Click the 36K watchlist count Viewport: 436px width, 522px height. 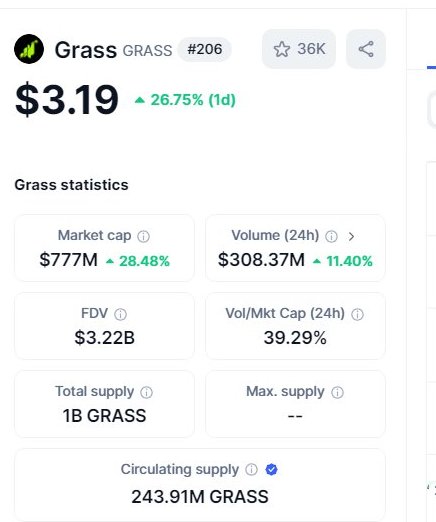pos(311,49)
